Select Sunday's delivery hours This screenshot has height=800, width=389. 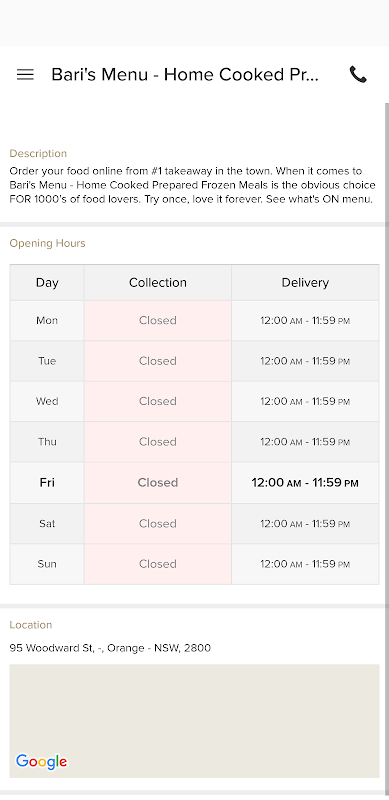click(x=305, y=564)
